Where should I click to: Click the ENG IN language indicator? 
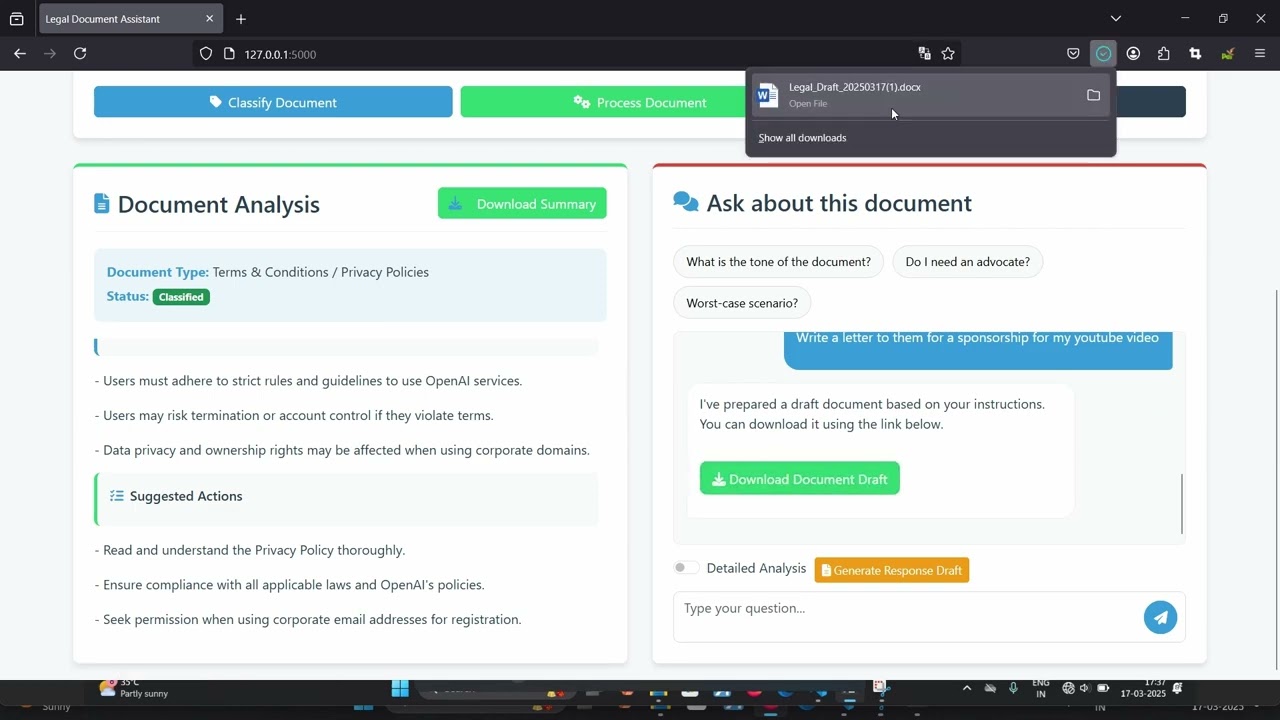(1041, 688)
